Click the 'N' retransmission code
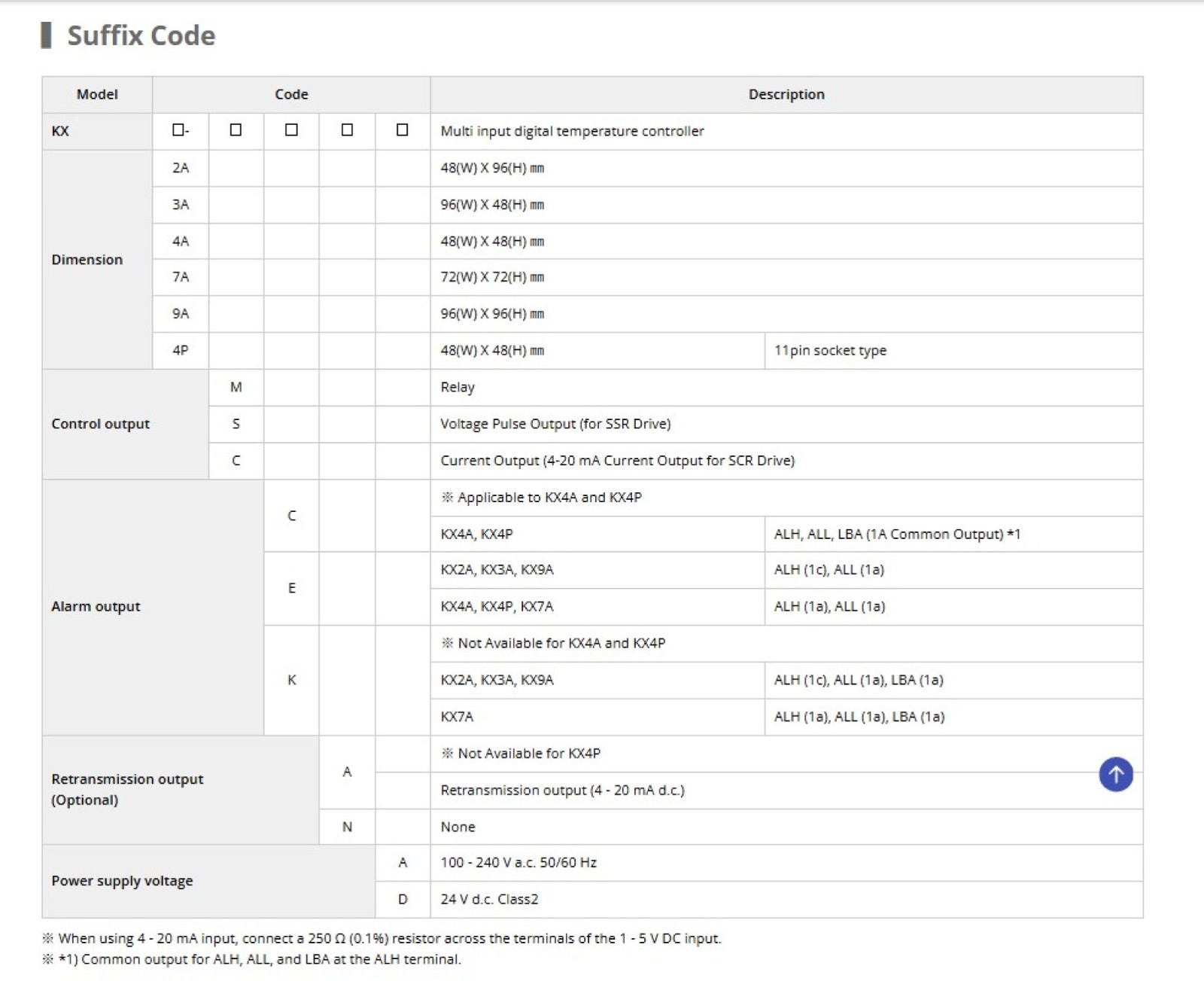Screen dimensions: 1204x981 (347, 827)
